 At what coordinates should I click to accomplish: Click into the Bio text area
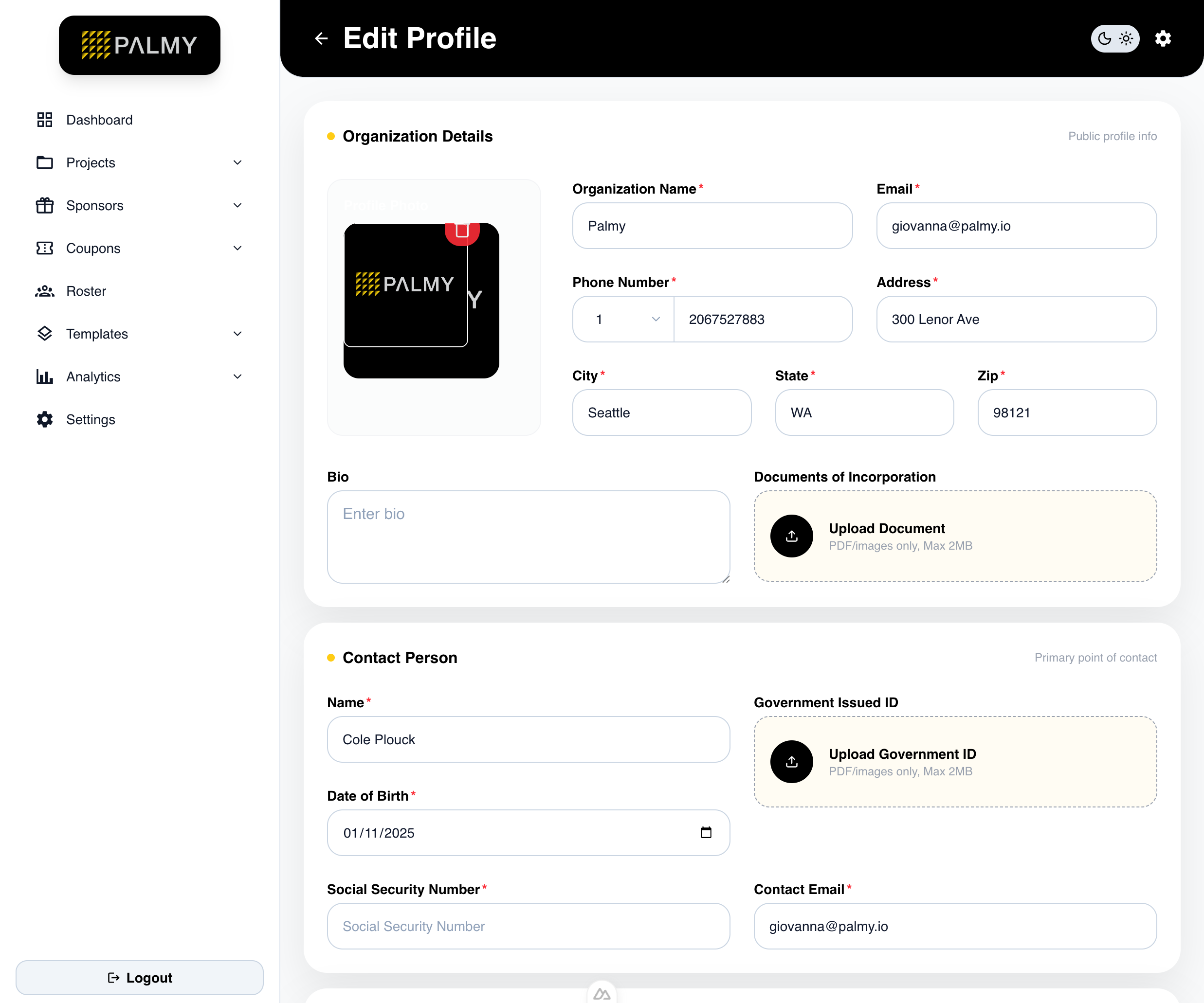tap(528, 537)
